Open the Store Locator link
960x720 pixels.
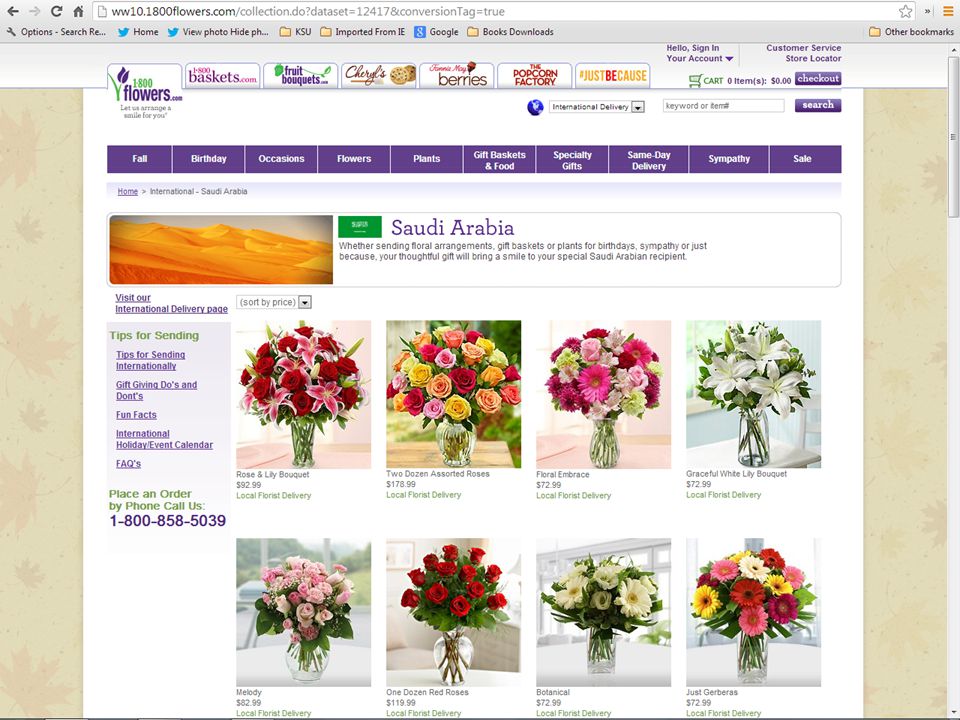point(813,59)
